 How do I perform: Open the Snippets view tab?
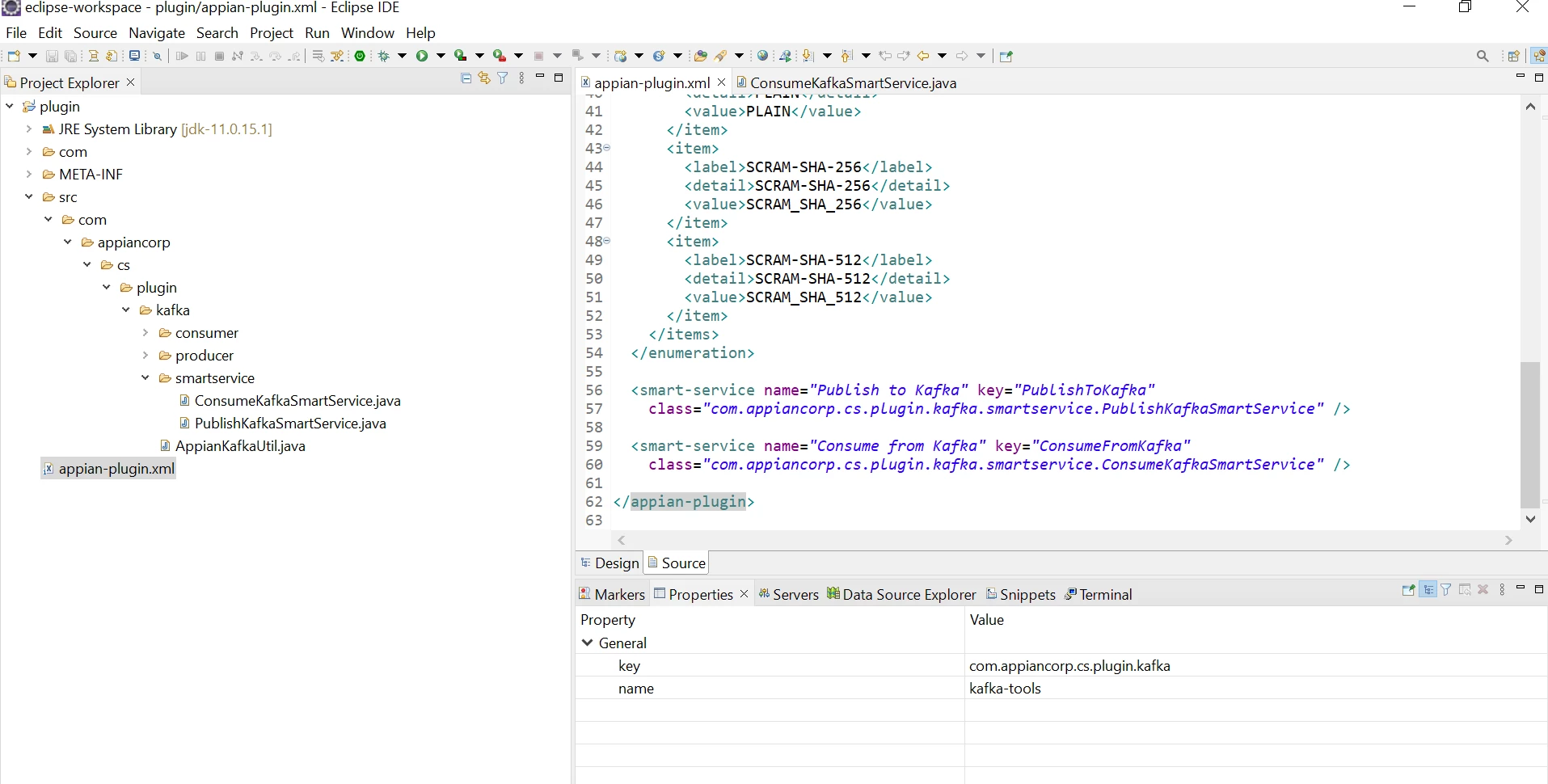[x=1021, y=594]
